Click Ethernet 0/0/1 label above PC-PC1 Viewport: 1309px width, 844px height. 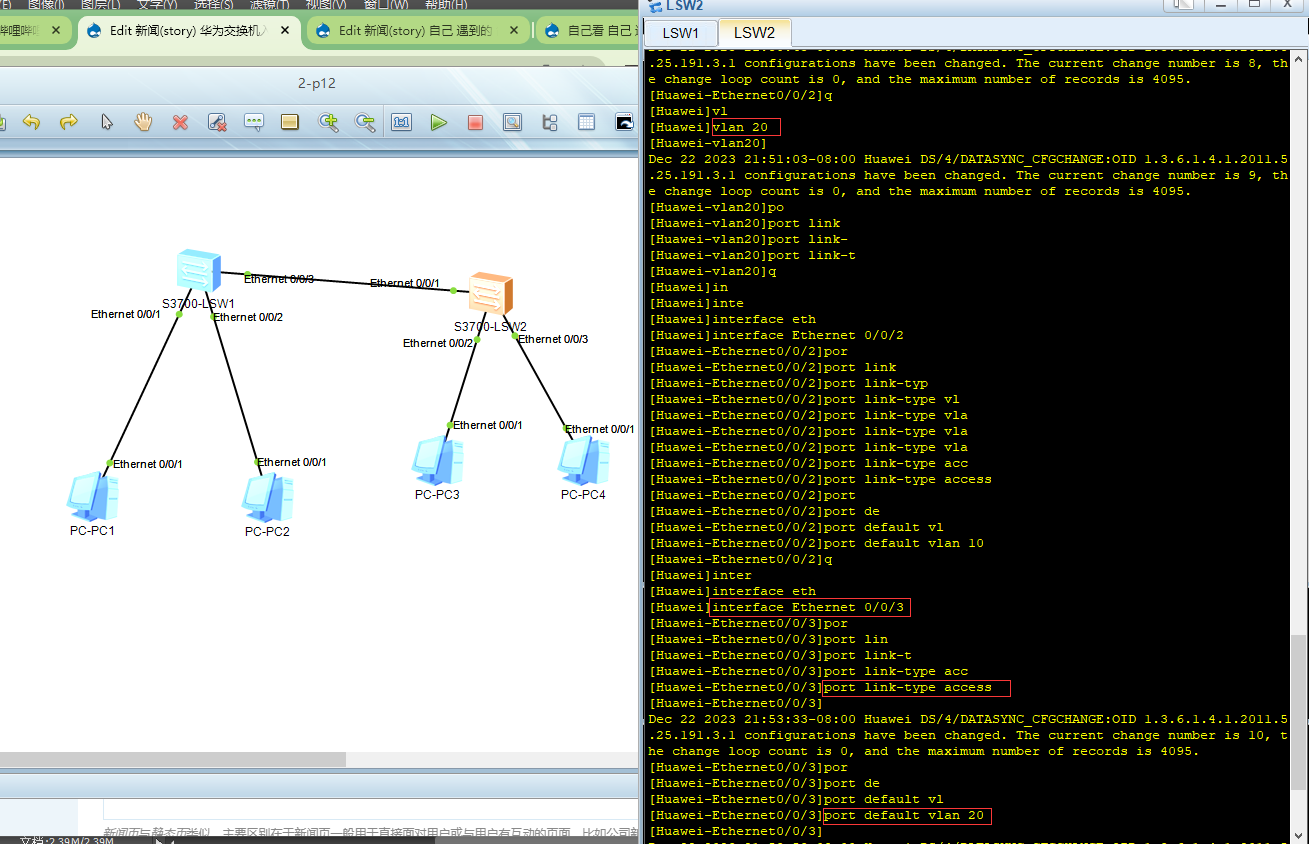point(147,464)
